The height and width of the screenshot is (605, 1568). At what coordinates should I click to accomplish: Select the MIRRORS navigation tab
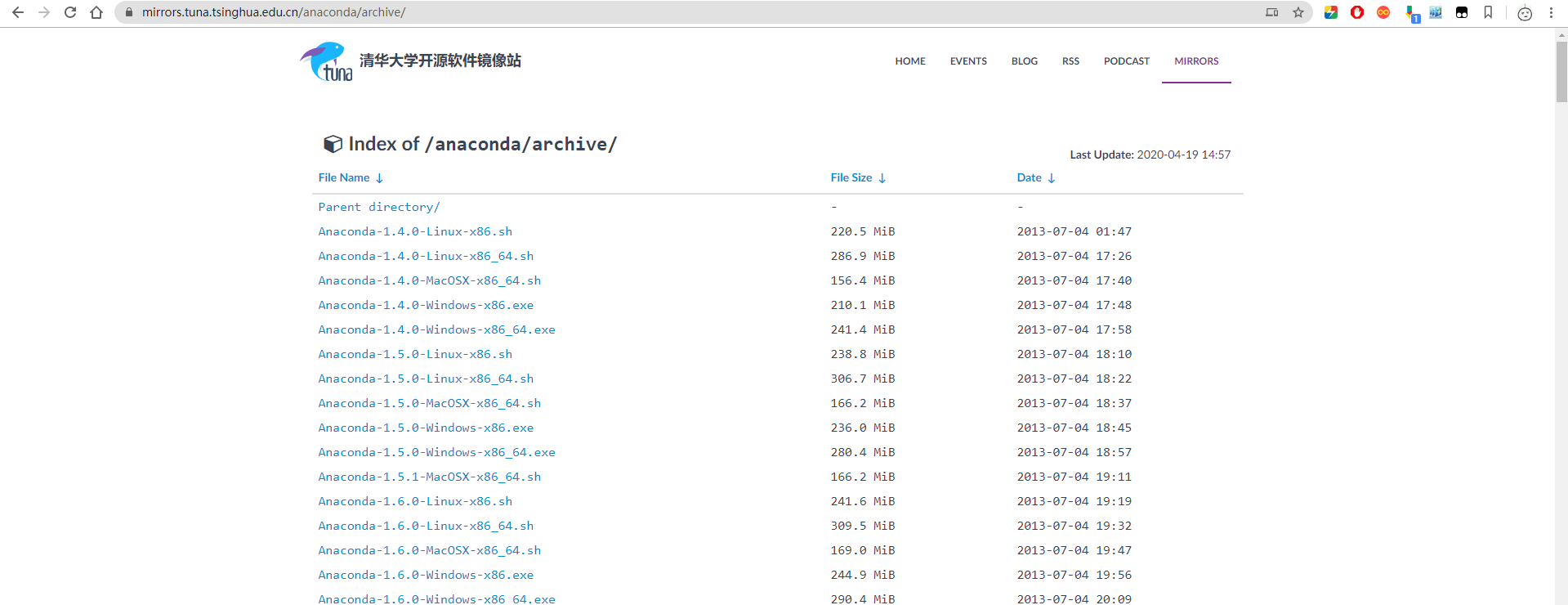1196,61
